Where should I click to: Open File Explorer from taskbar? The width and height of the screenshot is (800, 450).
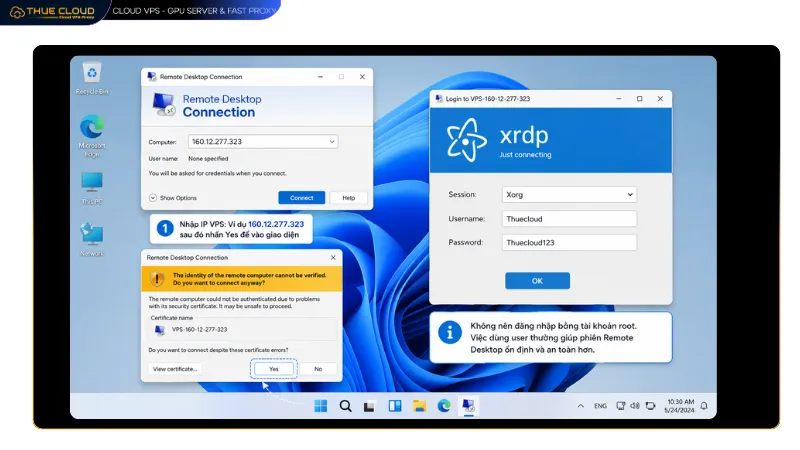point(419,406)
